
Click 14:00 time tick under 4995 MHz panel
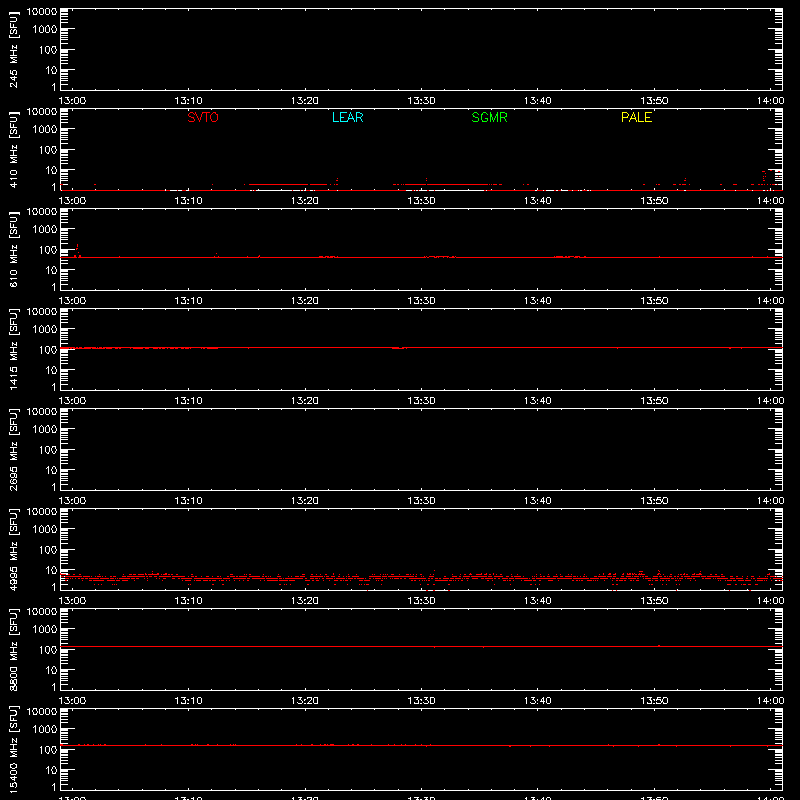pyautogui.click(x=770, y=601)
